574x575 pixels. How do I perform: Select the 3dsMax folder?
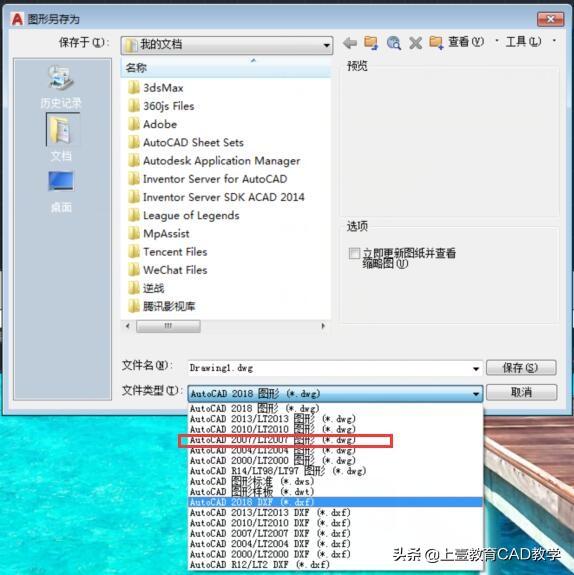click(x=156, y=88)
